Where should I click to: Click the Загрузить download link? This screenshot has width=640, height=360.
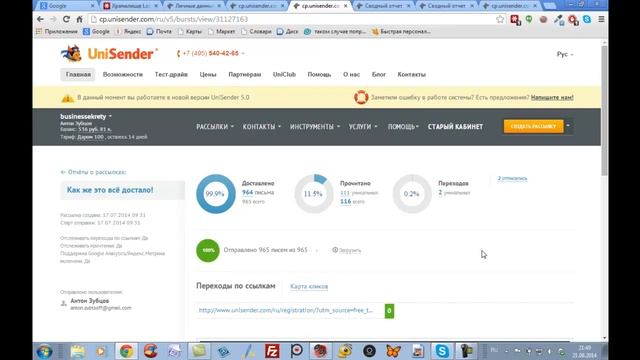[347, 250]
